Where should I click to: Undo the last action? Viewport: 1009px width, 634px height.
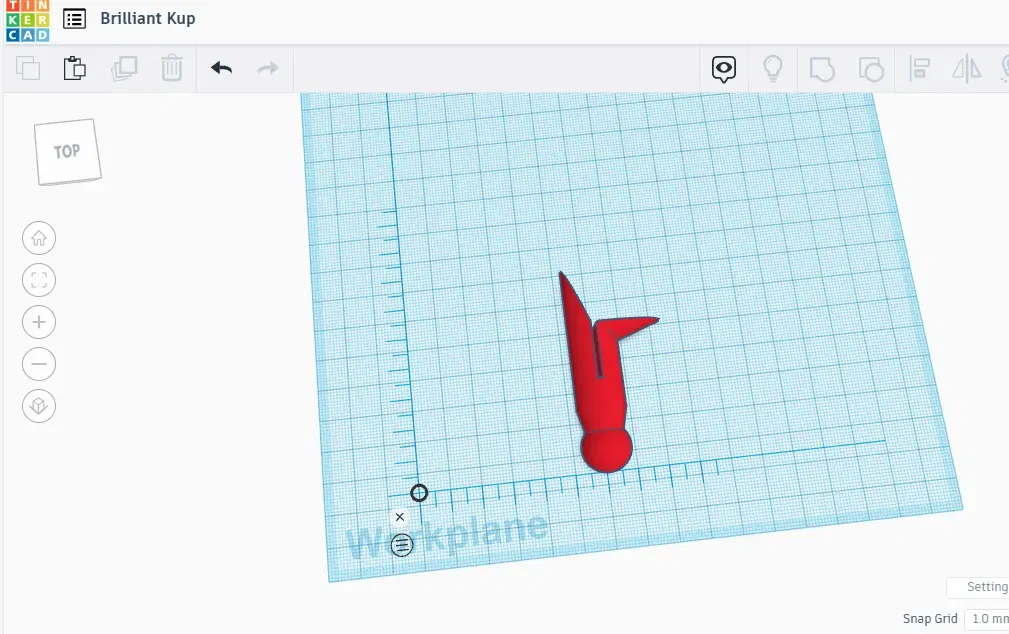[x=221, y=68]
